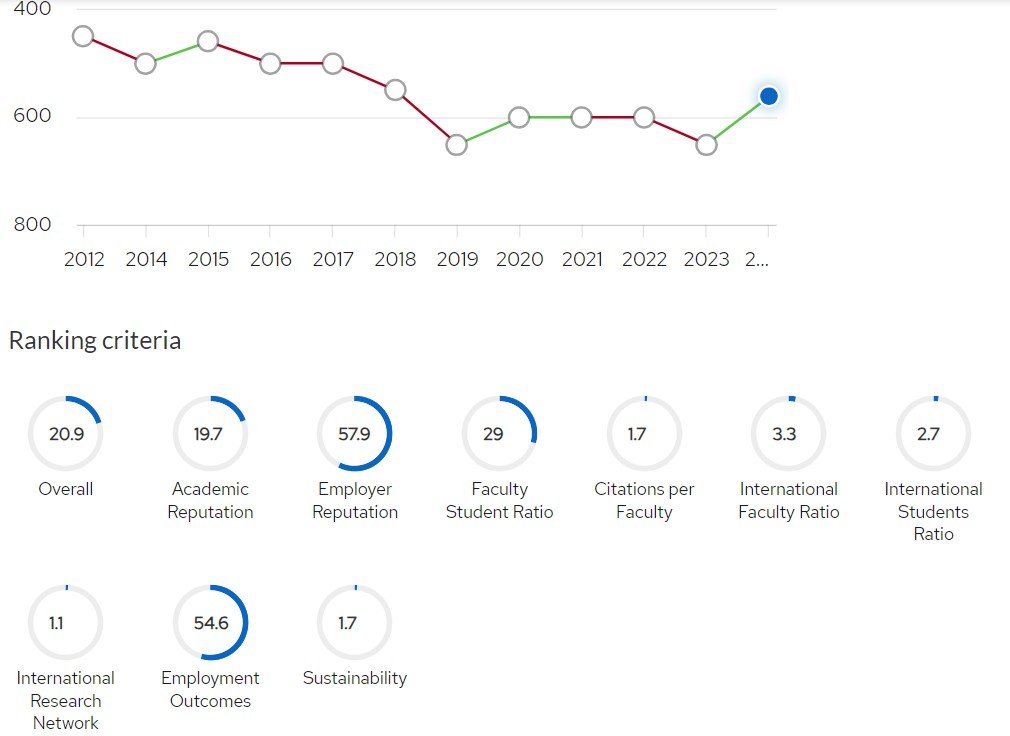Screen dimensions: 1010x736
Task: Click the Citations per Faculty gauge
Action: 644,434
